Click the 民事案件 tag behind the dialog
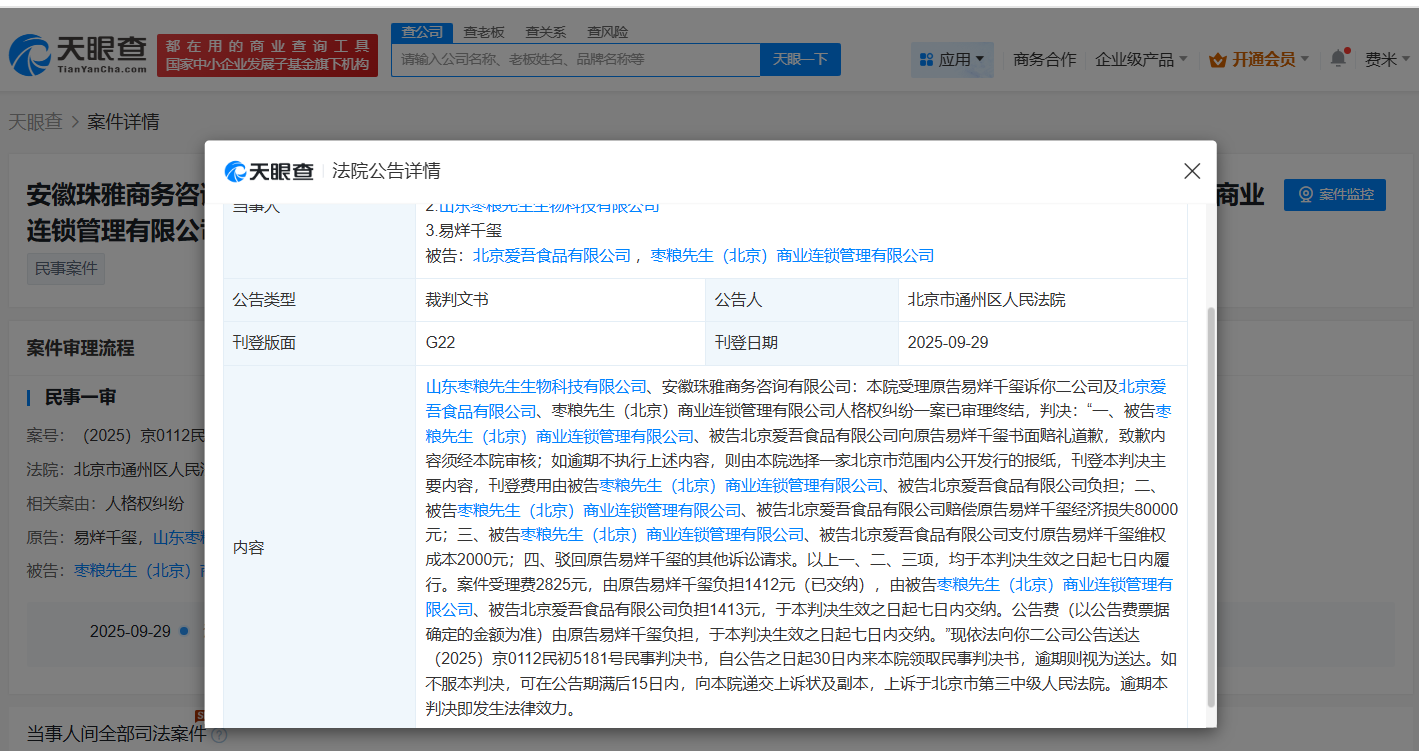1419x751 pixels. (65, 268)
